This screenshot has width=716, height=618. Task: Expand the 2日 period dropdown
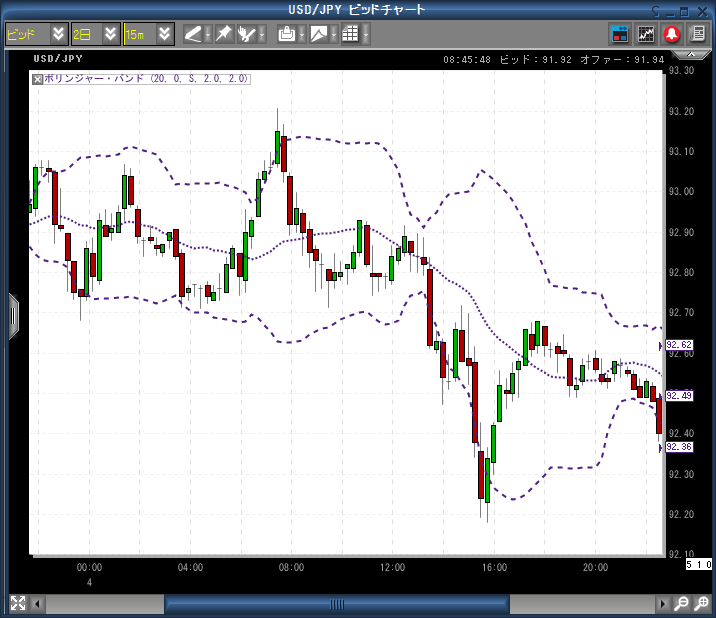[x=111, y=33]
